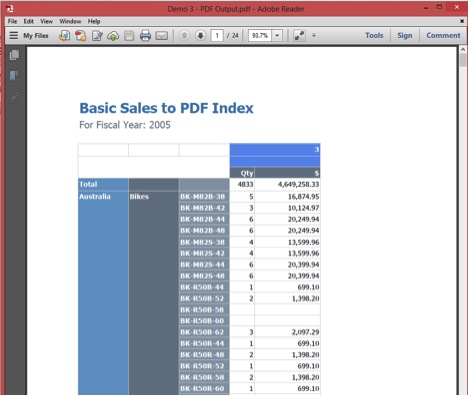
Task: Click product code BK-R50R-60
Action: (x=202, y=389)
